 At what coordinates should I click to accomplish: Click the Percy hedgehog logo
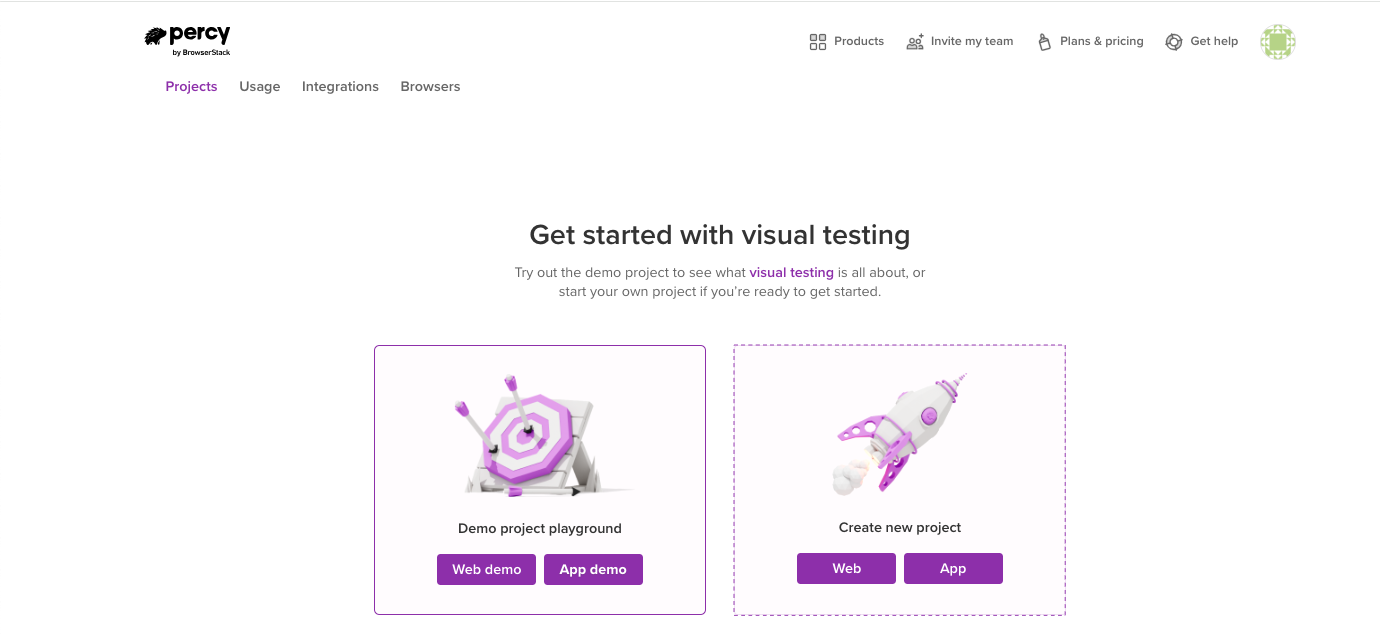(155, 37)
